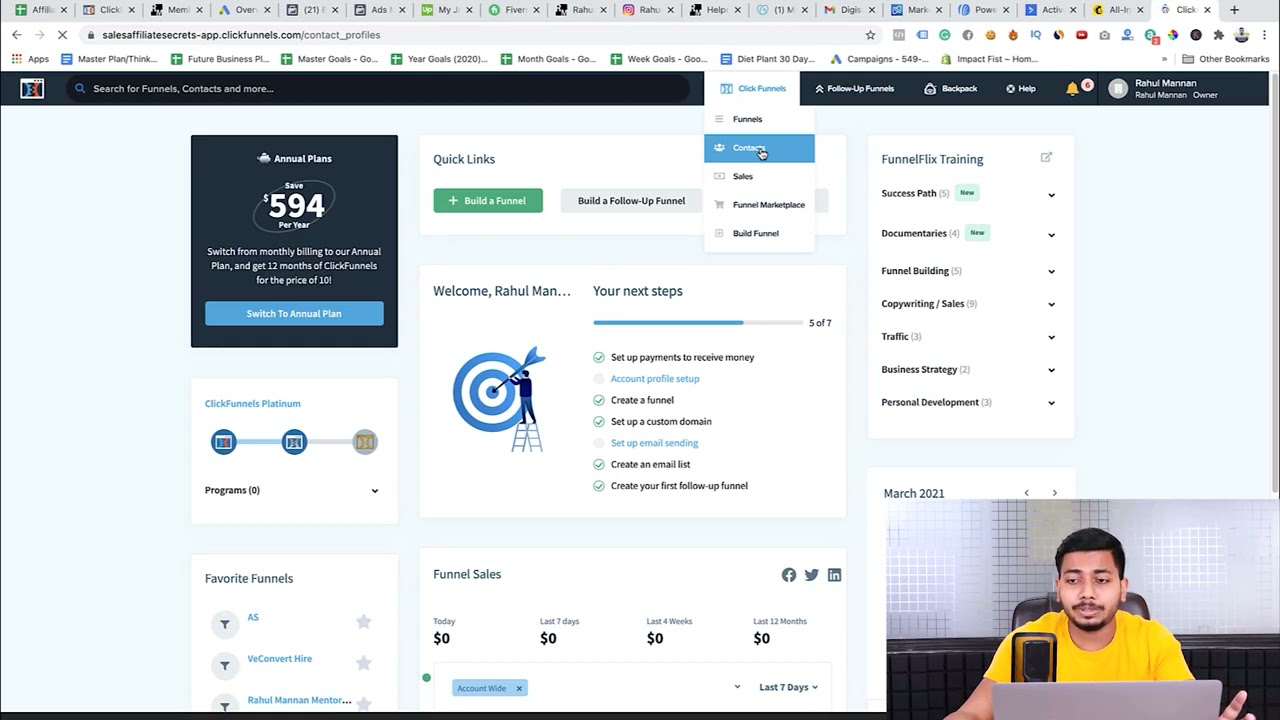Open the Other Bookmarks folder
The image size is (1280, 720).
(1226, 59)
